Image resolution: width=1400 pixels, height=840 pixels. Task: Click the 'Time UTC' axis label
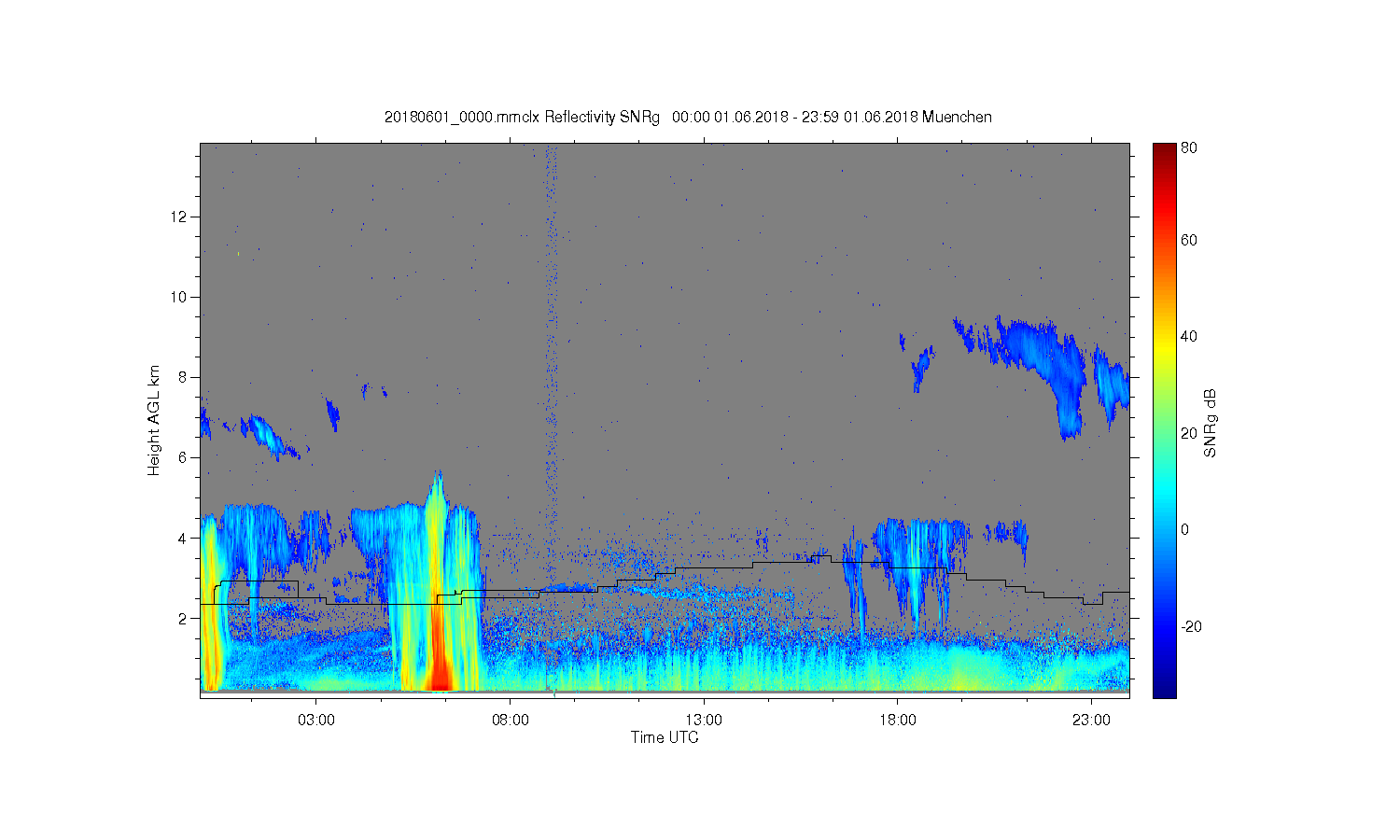coord(665,737)
